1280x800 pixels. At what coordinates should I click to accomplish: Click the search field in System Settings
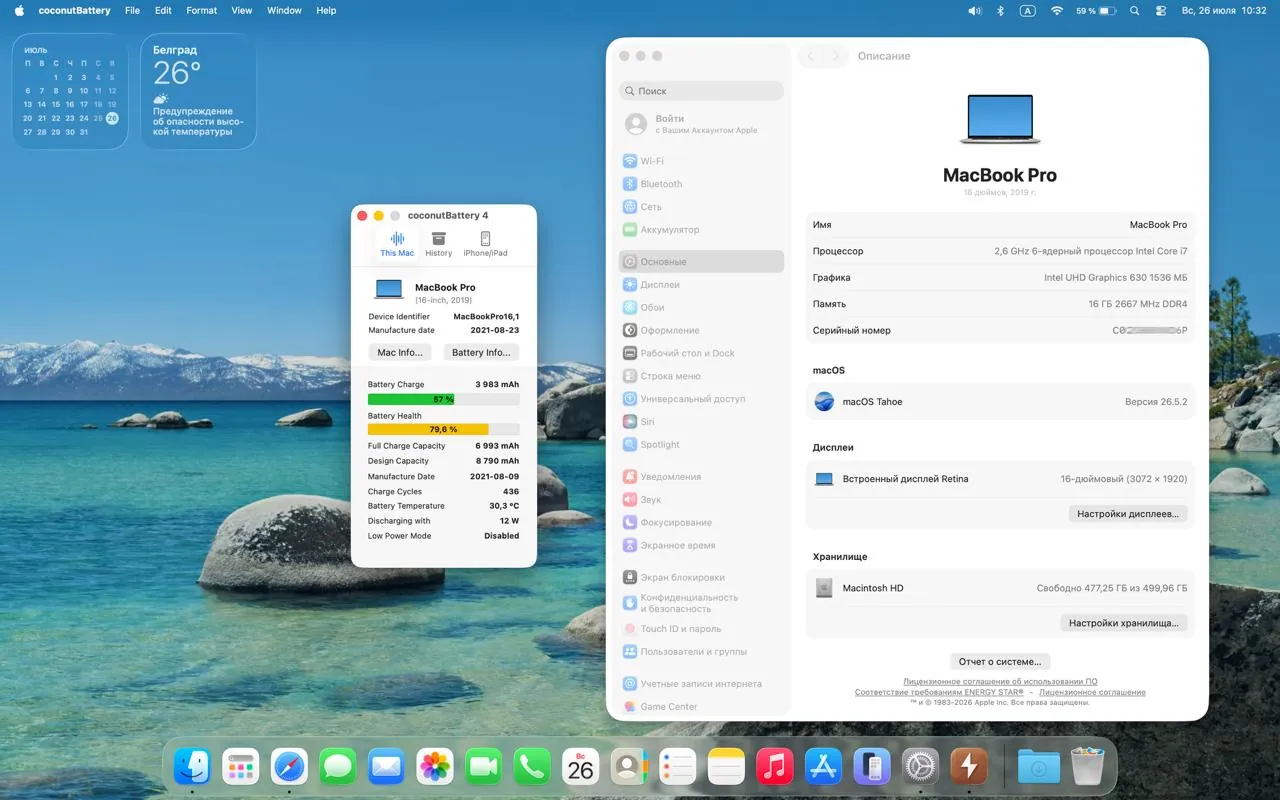point(701,90)
